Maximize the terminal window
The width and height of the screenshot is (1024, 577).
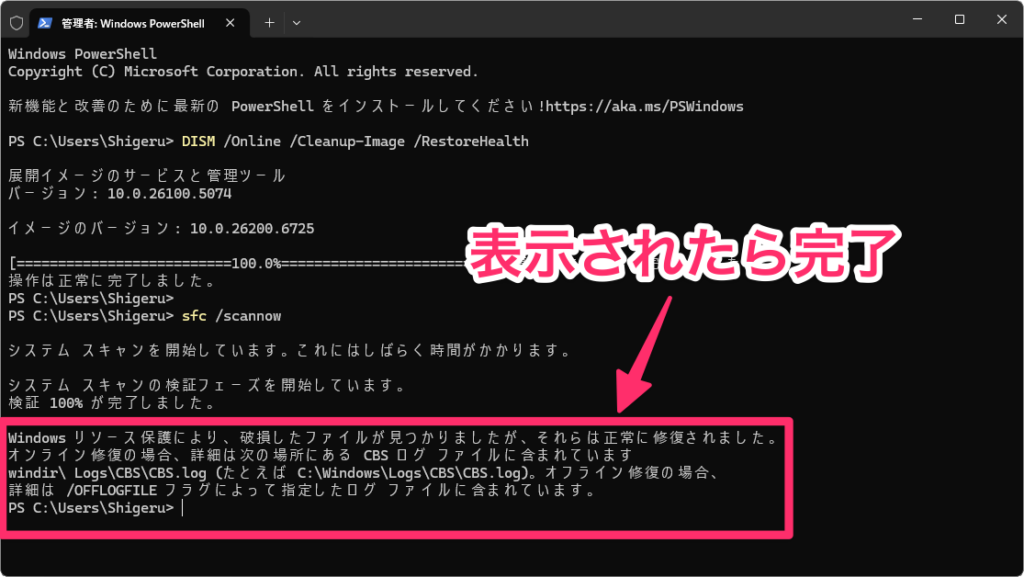point(959,20)
